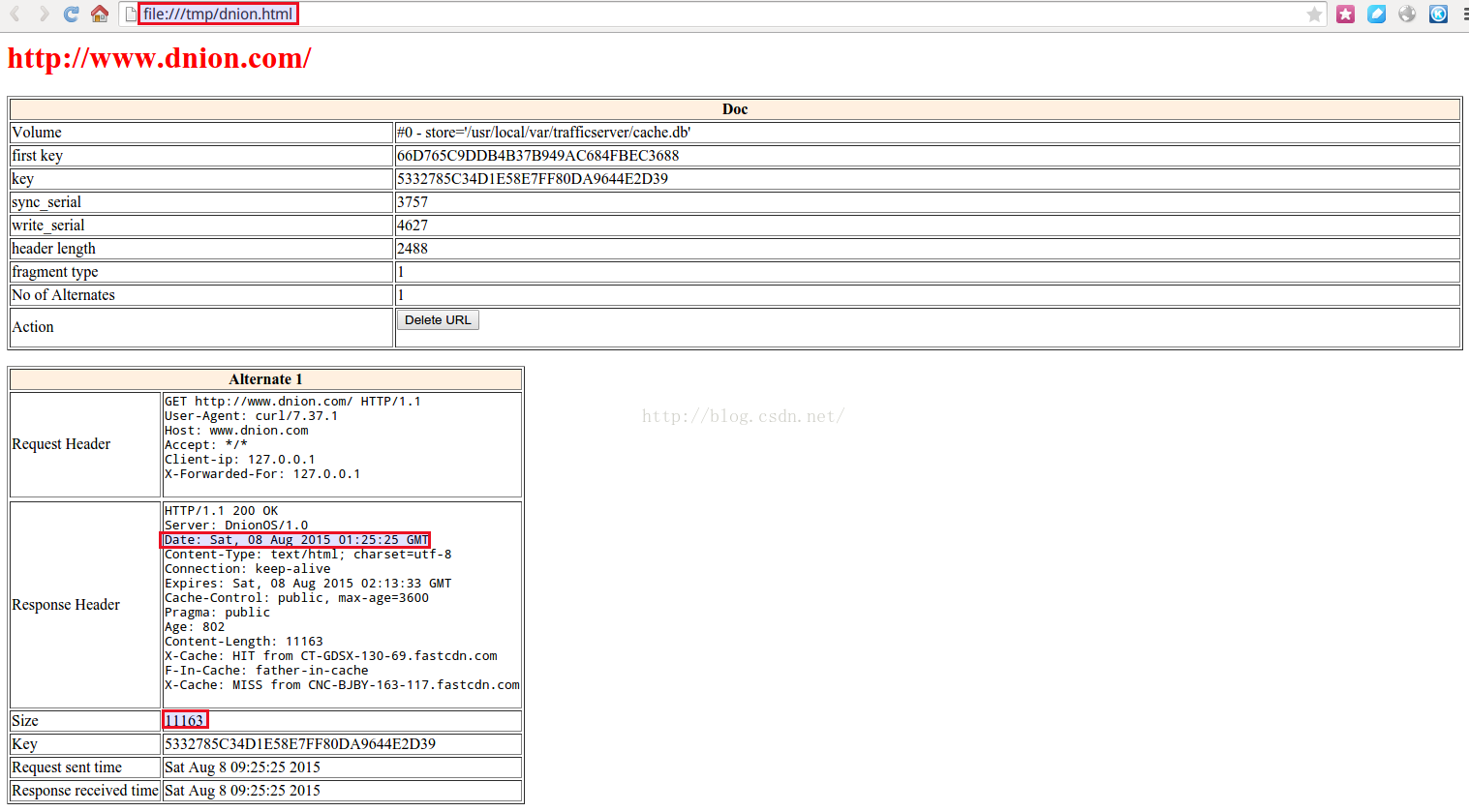Click the Volume row label
The image size is (1469, 812).
(37, 133)
